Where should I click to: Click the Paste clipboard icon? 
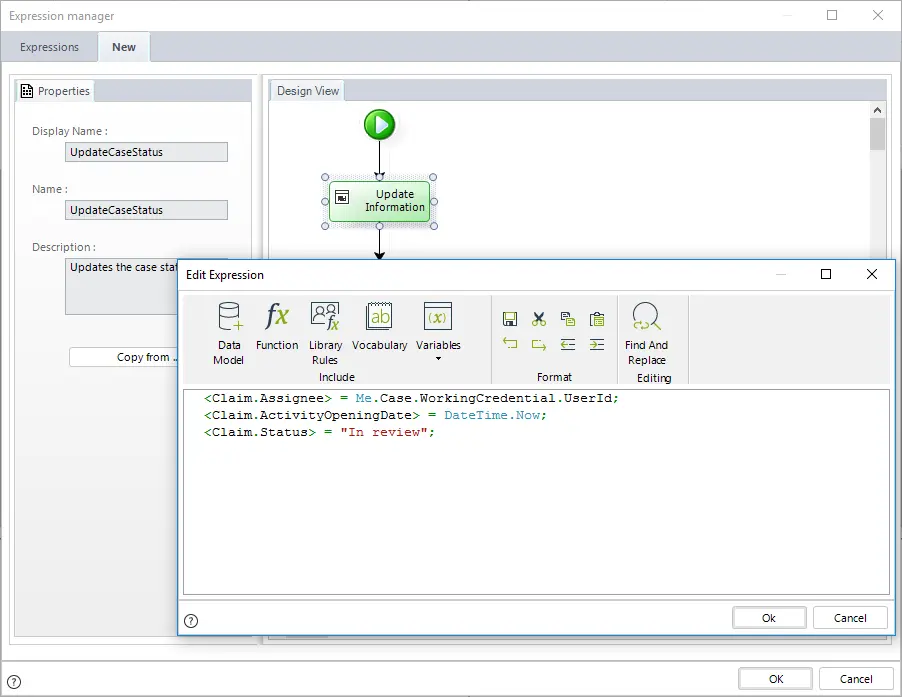click(x=597, y=319)
